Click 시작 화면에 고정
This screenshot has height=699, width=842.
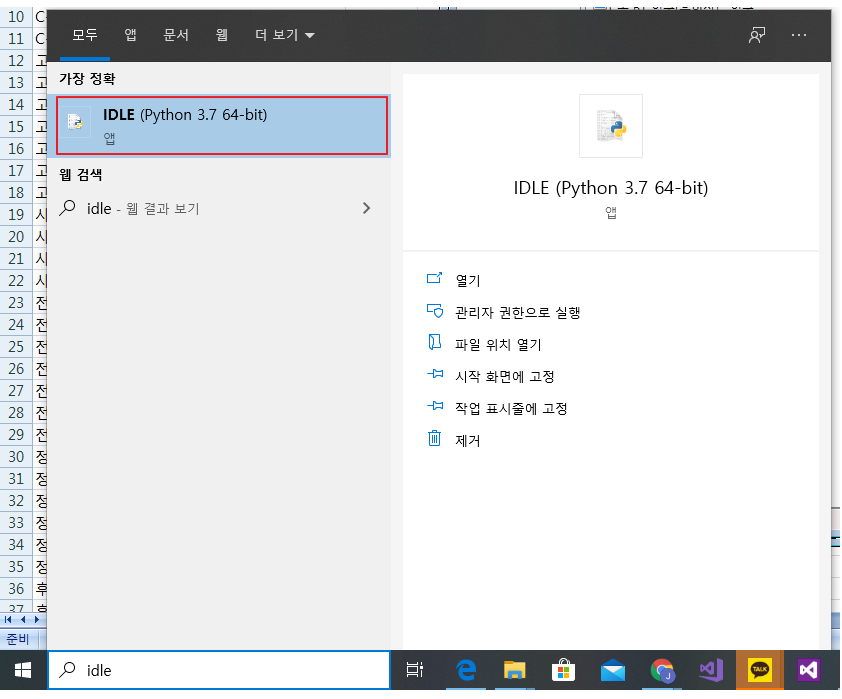(x=505, y=376)
